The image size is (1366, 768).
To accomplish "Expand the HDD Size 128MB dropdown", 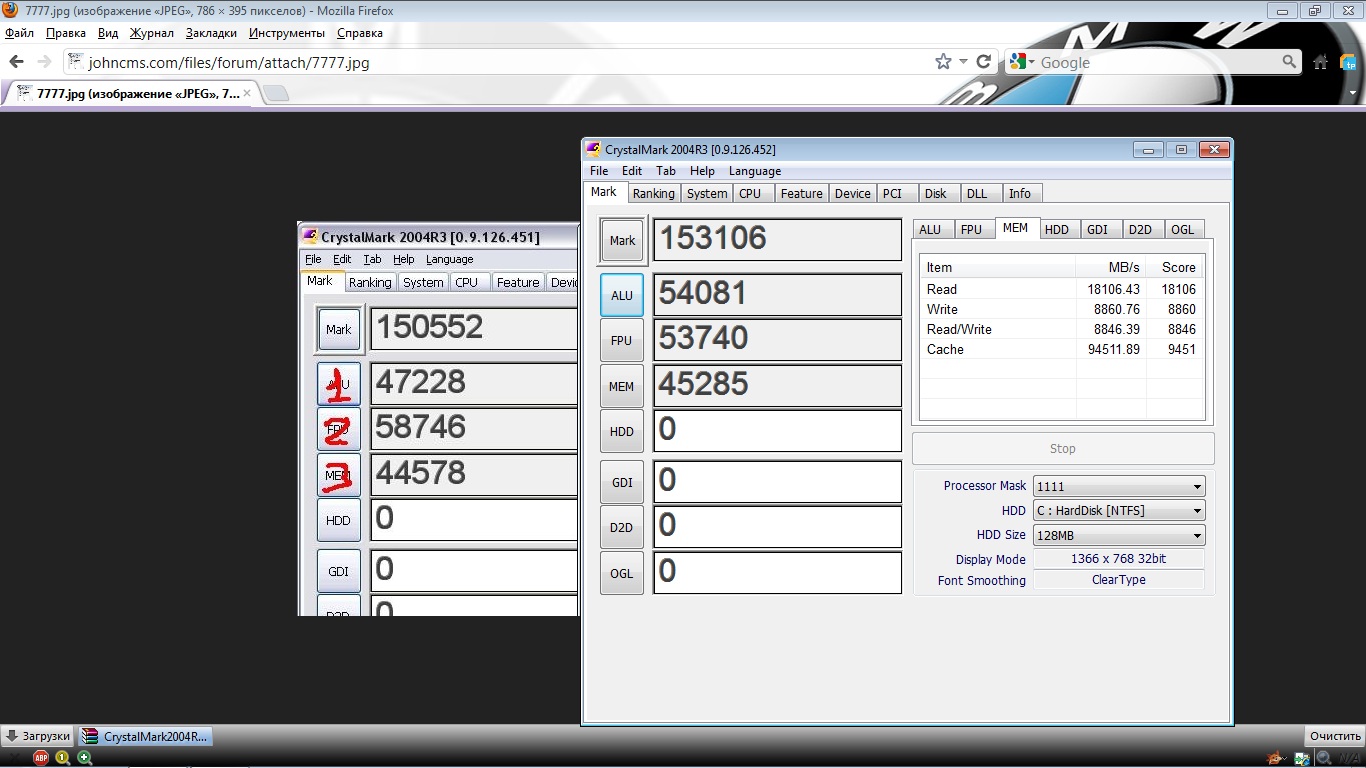I will tap(1118, 535).
